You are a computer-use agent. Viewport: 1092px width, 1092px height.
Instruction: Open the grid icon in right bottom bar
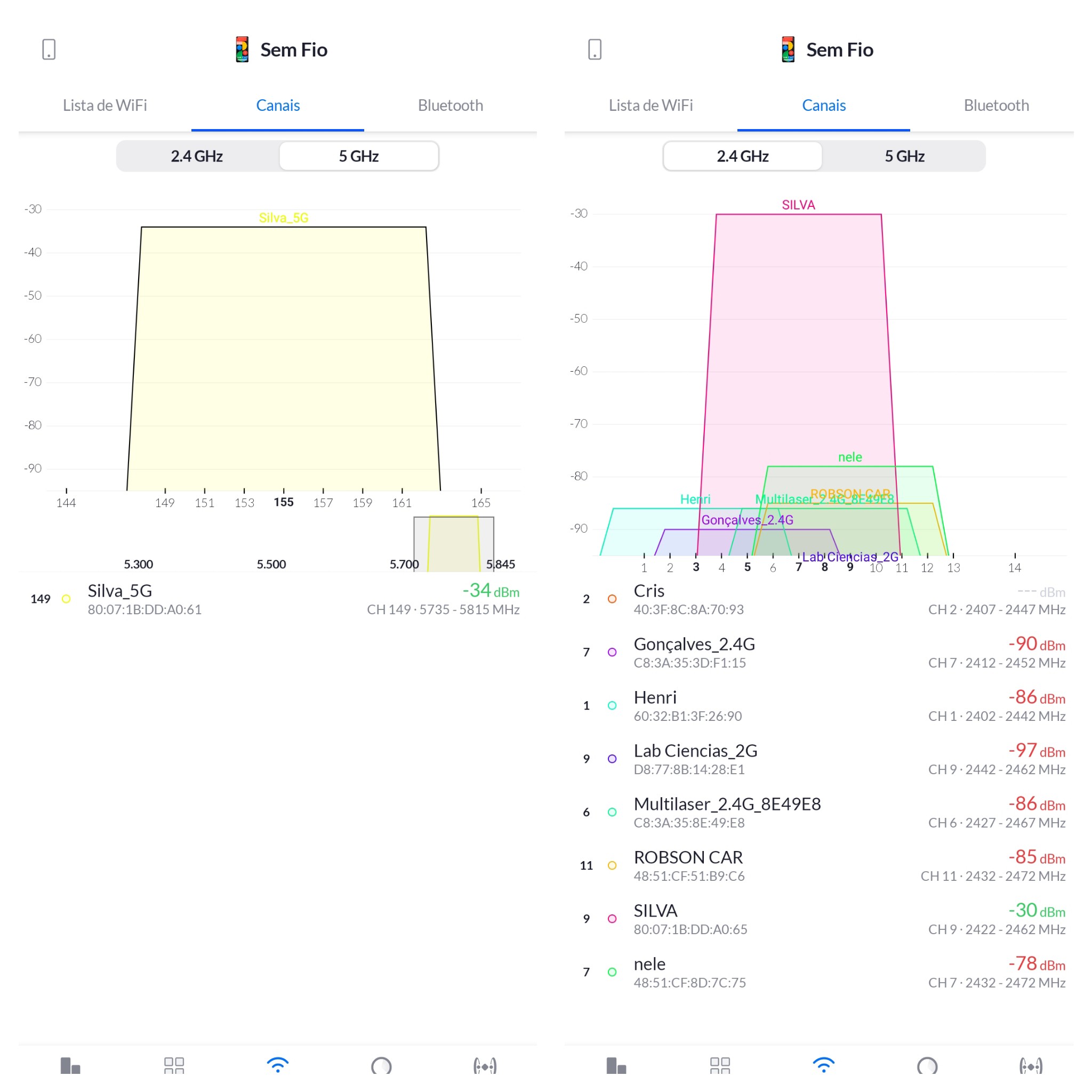[x=720, y=1065]
